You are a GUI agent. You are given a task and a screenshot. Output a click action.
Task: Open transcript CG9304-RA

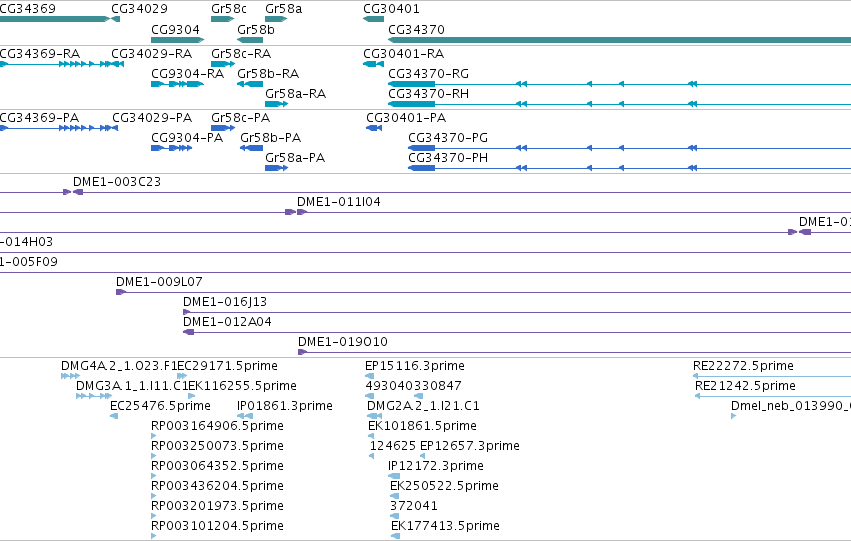[x=177, y=84]
